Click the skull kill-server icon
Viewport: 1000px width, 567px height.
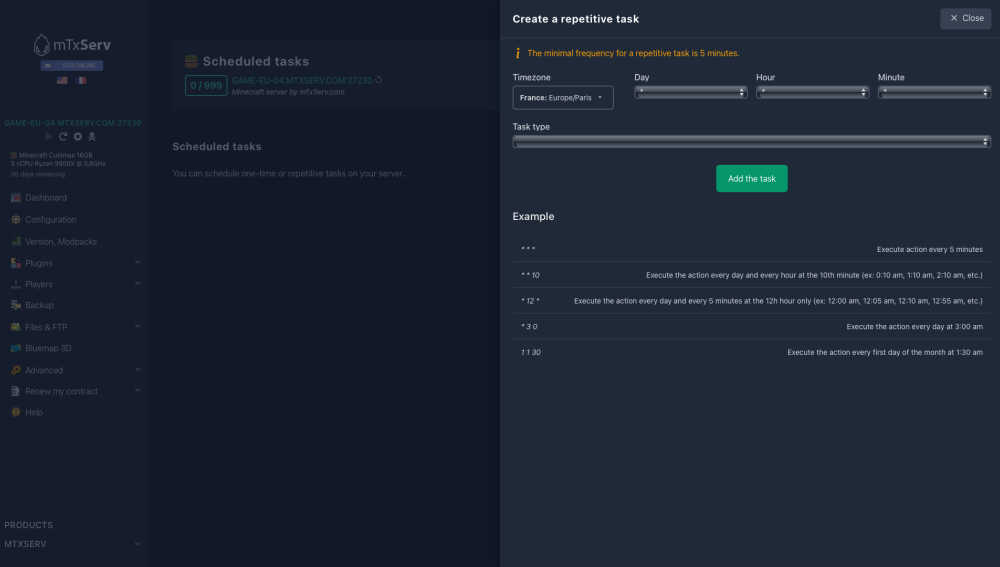(92, 136)
